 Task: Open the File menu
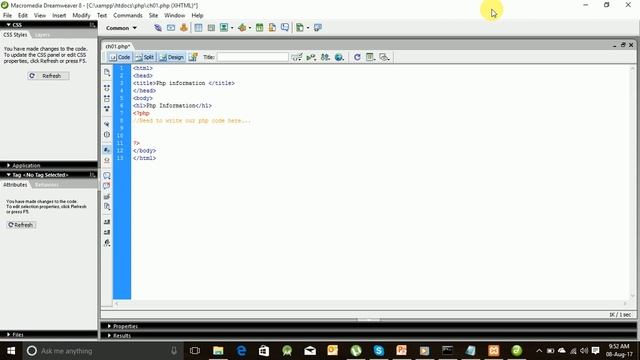coord(7,16)
